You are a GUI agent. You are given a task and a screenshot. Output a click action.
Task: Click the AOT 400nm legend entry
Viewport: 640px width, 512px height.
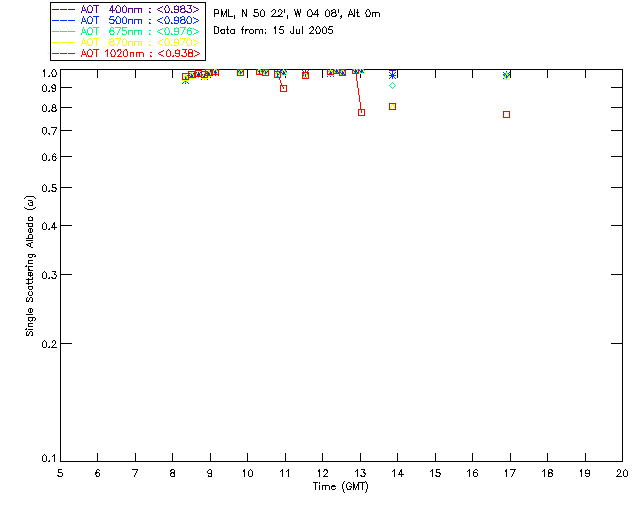pyautogui.click(x=126, y=9)
